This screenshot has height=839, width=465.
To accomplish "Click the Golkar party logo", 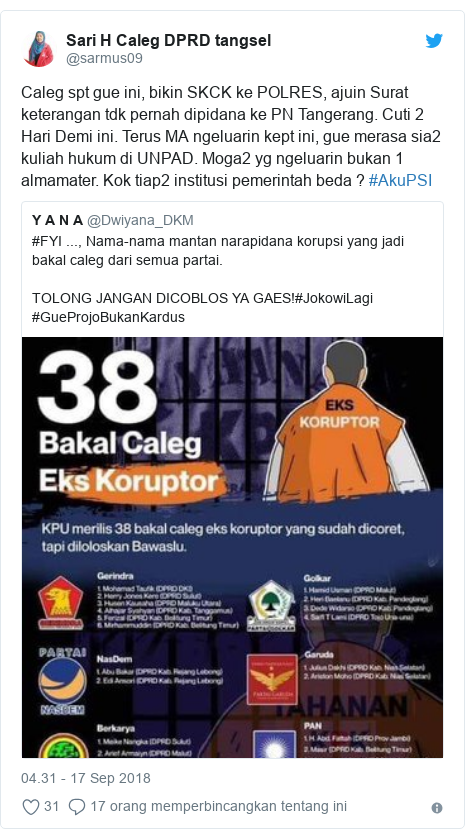I will tap(271, 606).
